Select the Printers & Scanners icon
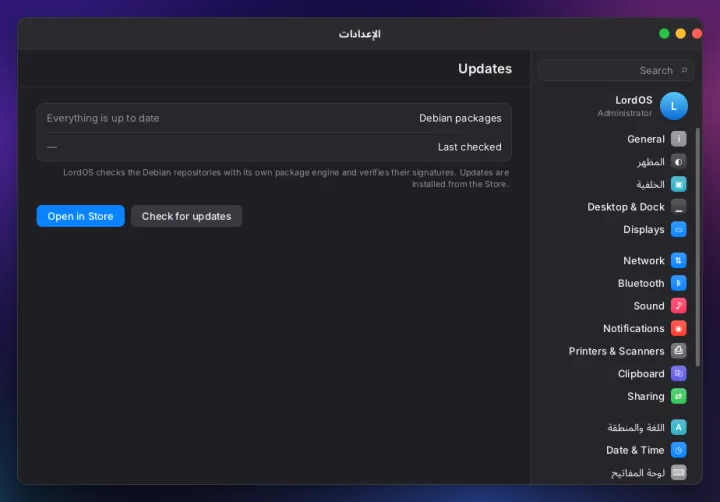The image size is (720, 502). (678, 350)
